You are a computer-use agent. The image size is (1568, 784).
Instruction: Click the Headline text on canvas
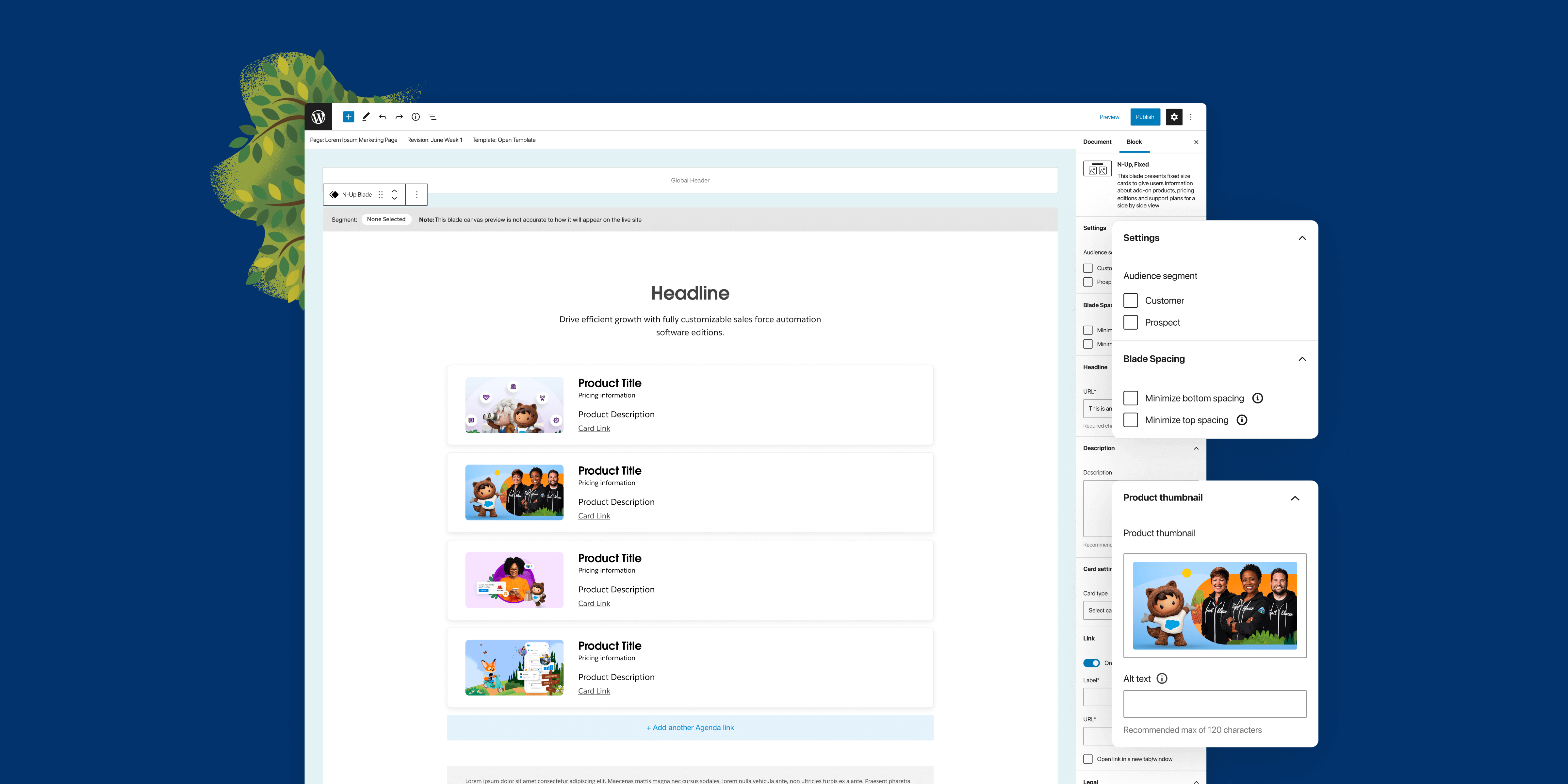tap(690, 293)
